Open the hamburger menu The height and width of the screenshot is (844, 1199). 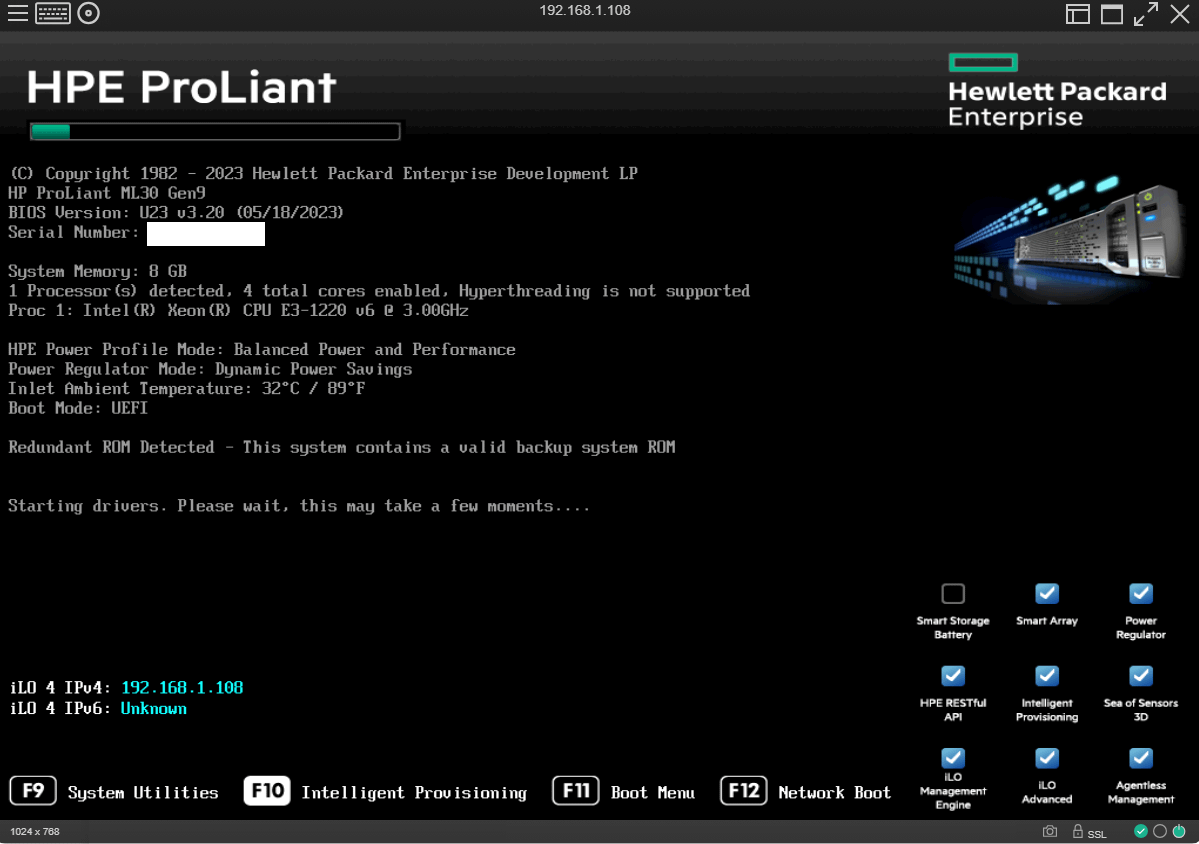click(x=18, y=13)
